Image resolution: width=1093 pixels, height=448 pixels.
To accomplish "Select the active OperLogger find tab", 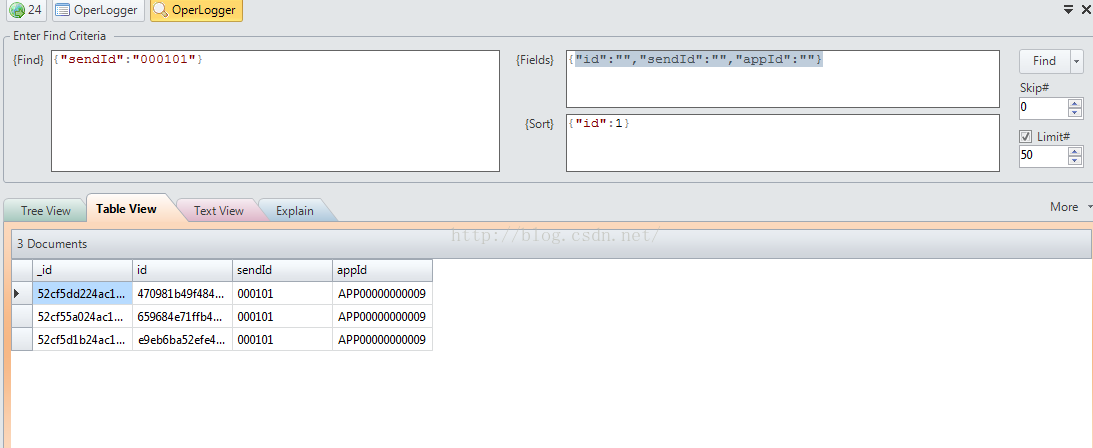I will pos(196,10).
